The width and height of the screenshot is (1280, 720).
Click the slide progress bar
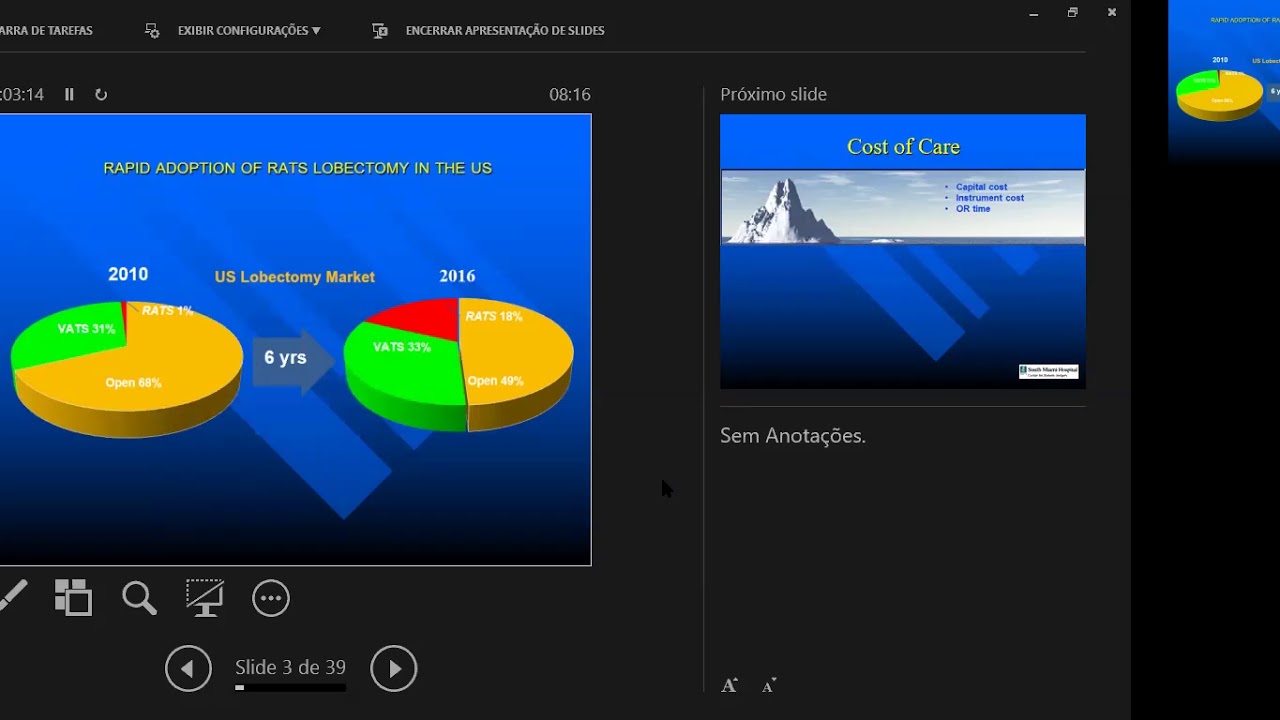pyautogui.click(x=290, y=688)
